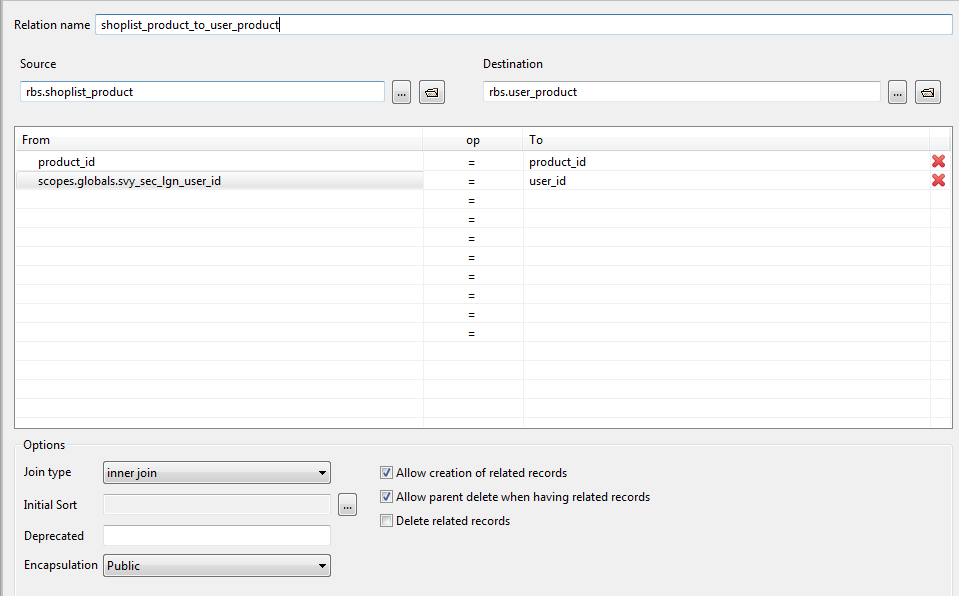Toggle Allow parent delete when having related records
The width and height of the screenshot is (959, 596).
pyautogui.click(x=387, y=496)
